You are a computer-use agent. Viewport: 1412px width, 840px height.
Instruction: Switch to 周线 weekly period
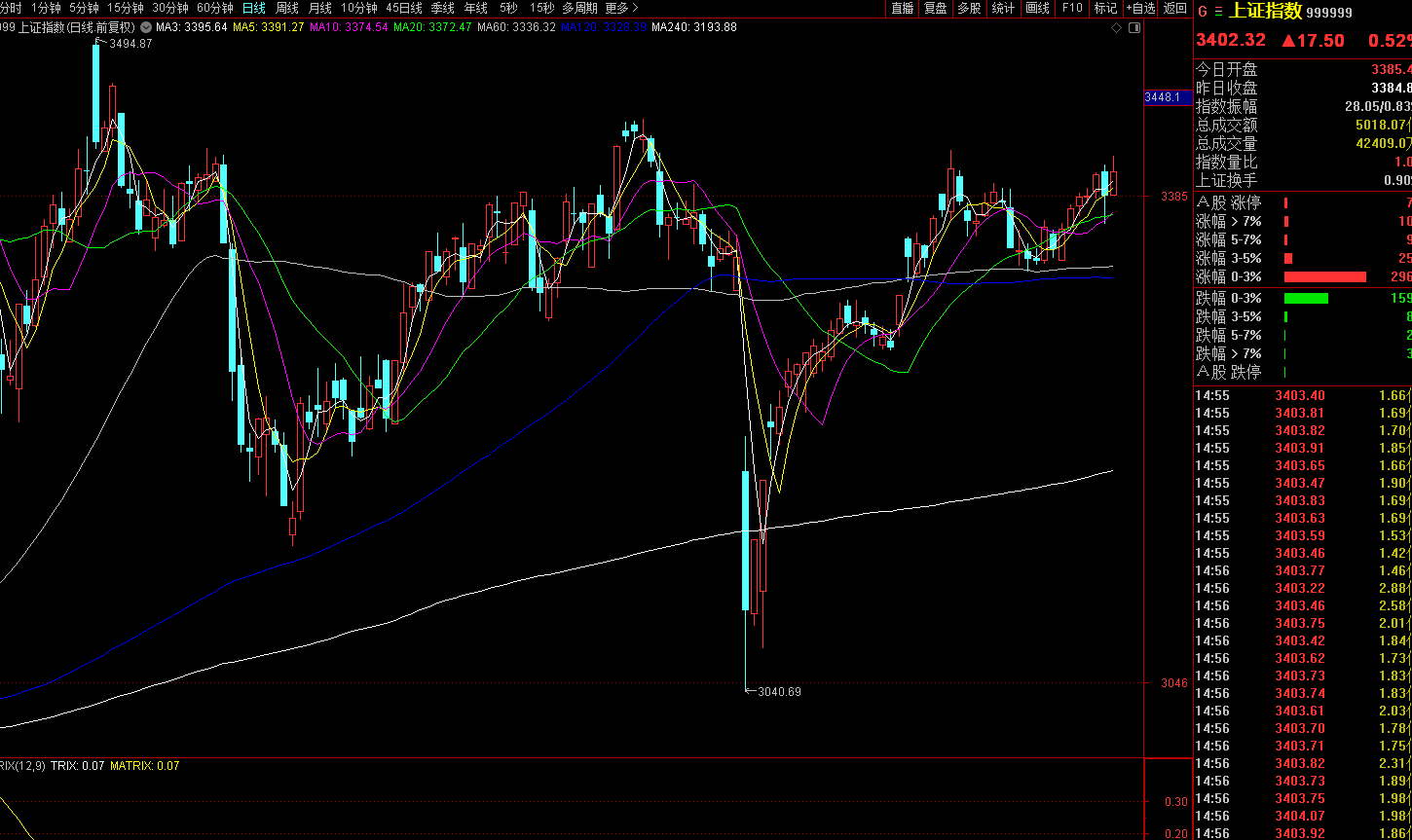coord(287,8)
